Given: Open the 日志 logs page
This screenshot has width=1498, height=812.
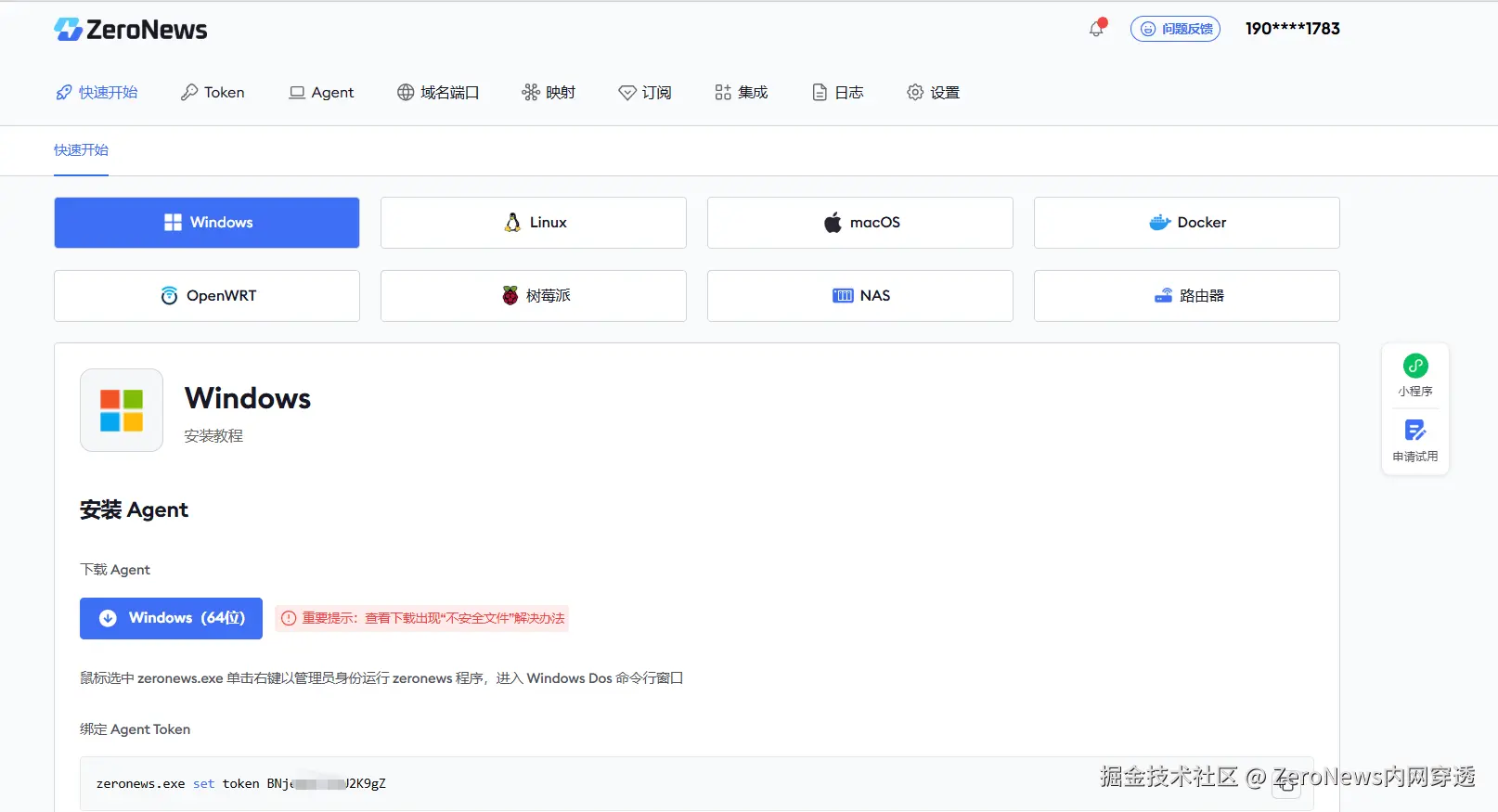Looking at the screenshot, I should [x=838, y=93].
